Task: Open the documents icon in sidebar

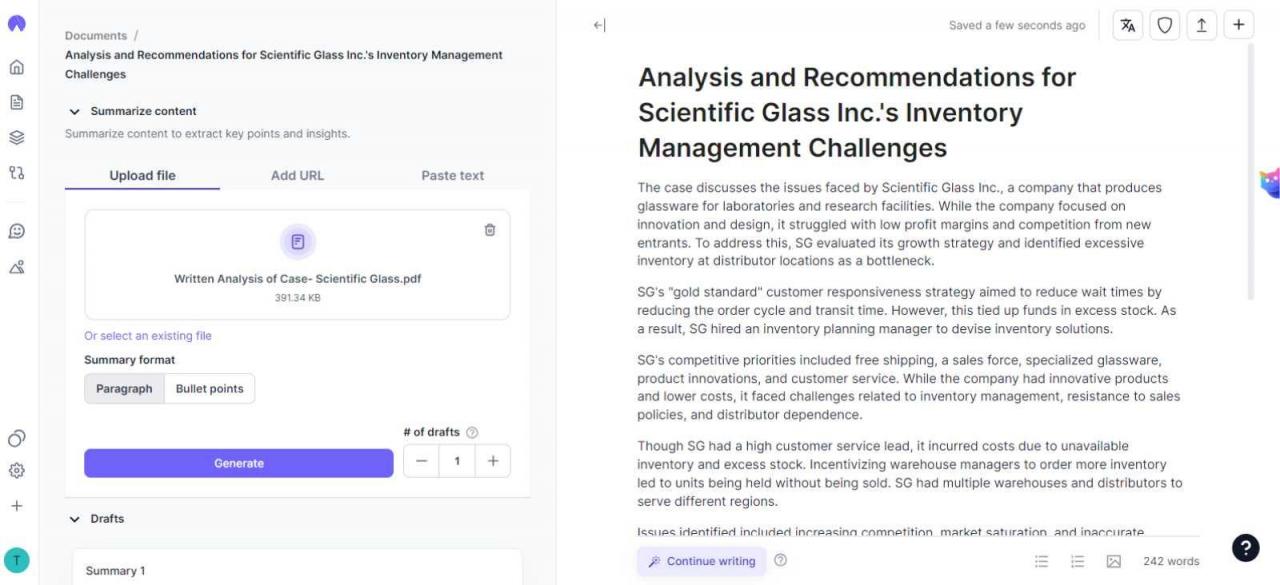Action: (16, 102)
